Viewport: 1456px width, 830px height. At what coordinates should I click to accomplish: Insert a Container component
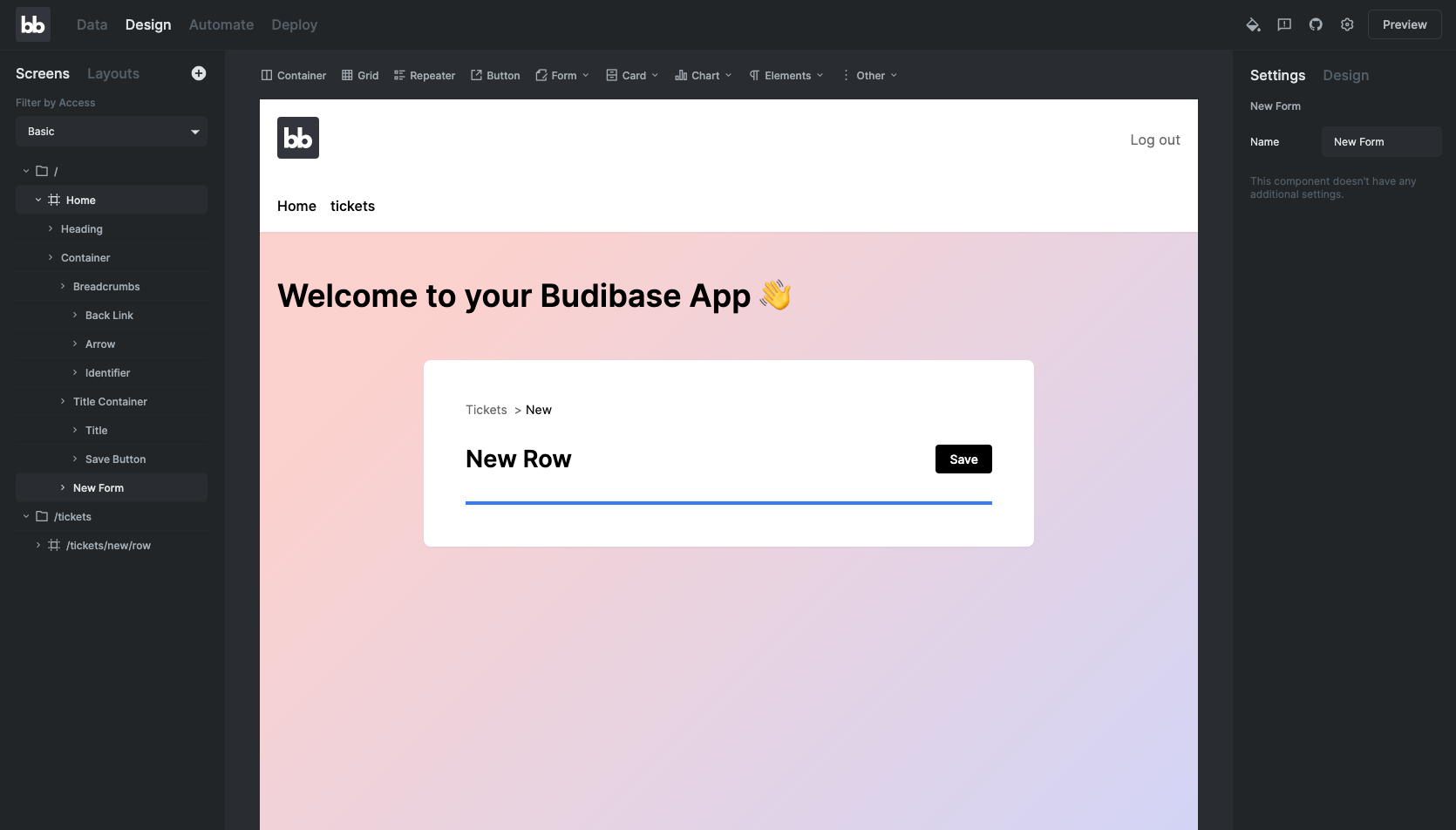coord(294,75)
